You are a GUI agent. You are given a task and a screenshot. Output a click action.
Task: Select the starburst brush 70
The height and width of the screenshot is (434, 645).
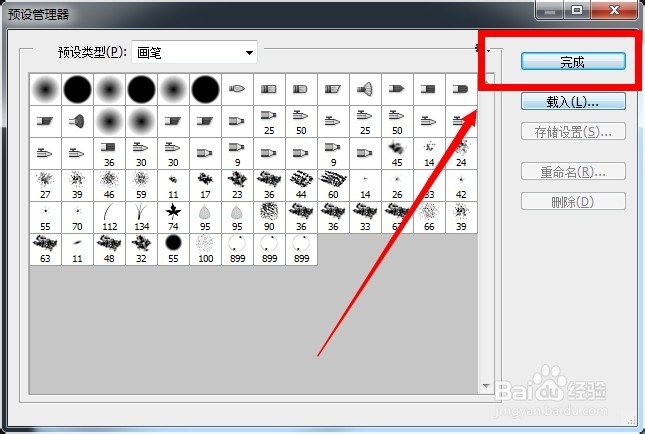click(x=77, y=218)
